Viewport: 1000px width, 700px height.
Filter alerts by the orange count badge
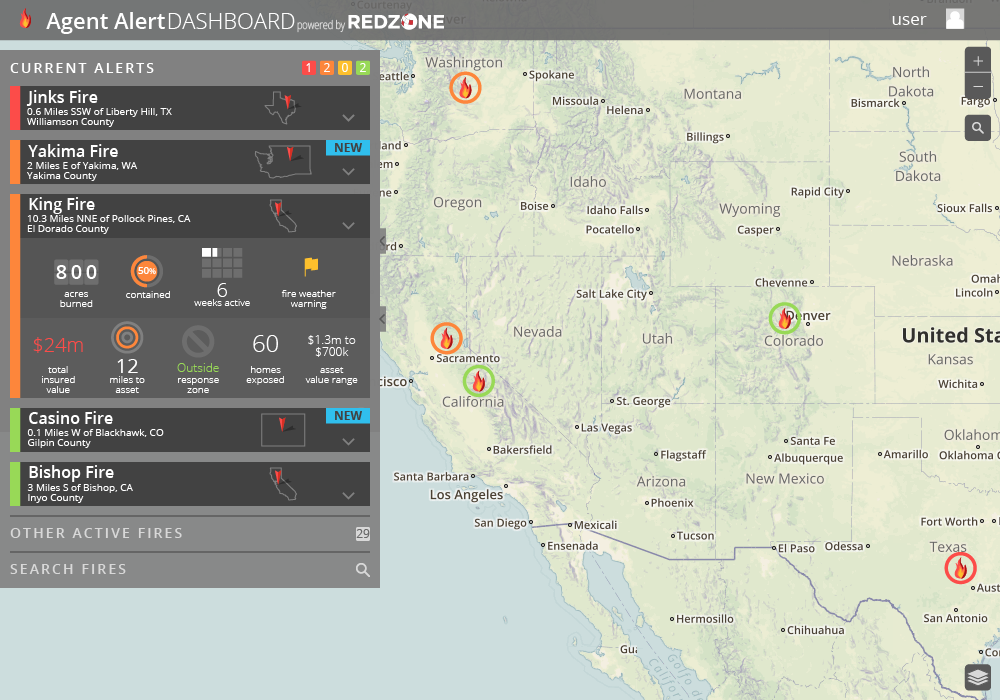coord(327,68)
